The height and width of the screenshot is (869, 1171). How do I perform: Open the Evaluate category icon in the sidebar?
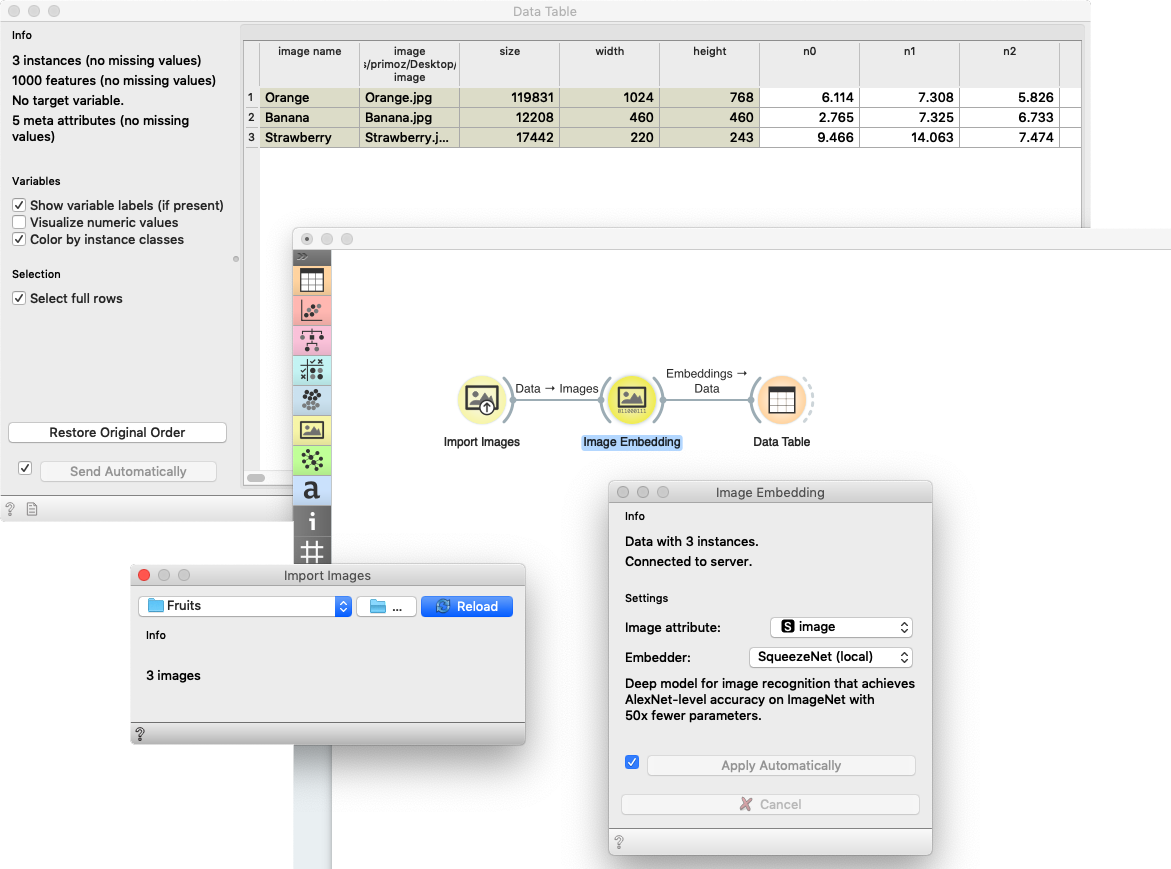click(x=311, y=370)
